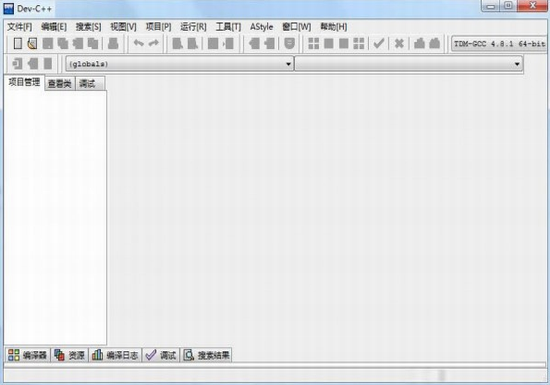Expand the empty members dropdown list
The width and height of the screenshot is (550, 385).
(x=409, y=64)
